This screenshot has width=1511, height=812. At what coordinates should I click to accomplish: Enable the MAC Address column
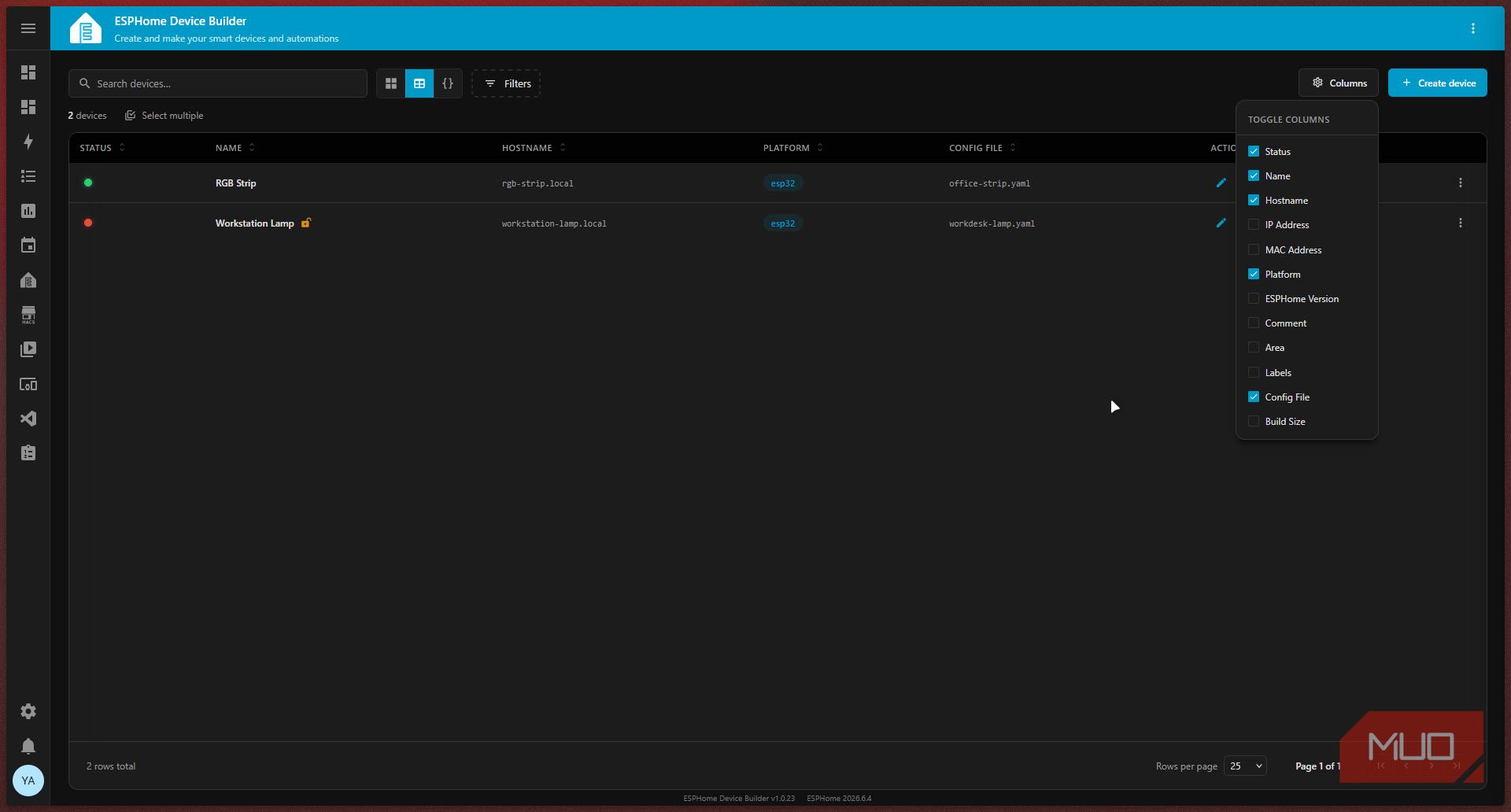pyautogui.click(x=1254, y=249)
